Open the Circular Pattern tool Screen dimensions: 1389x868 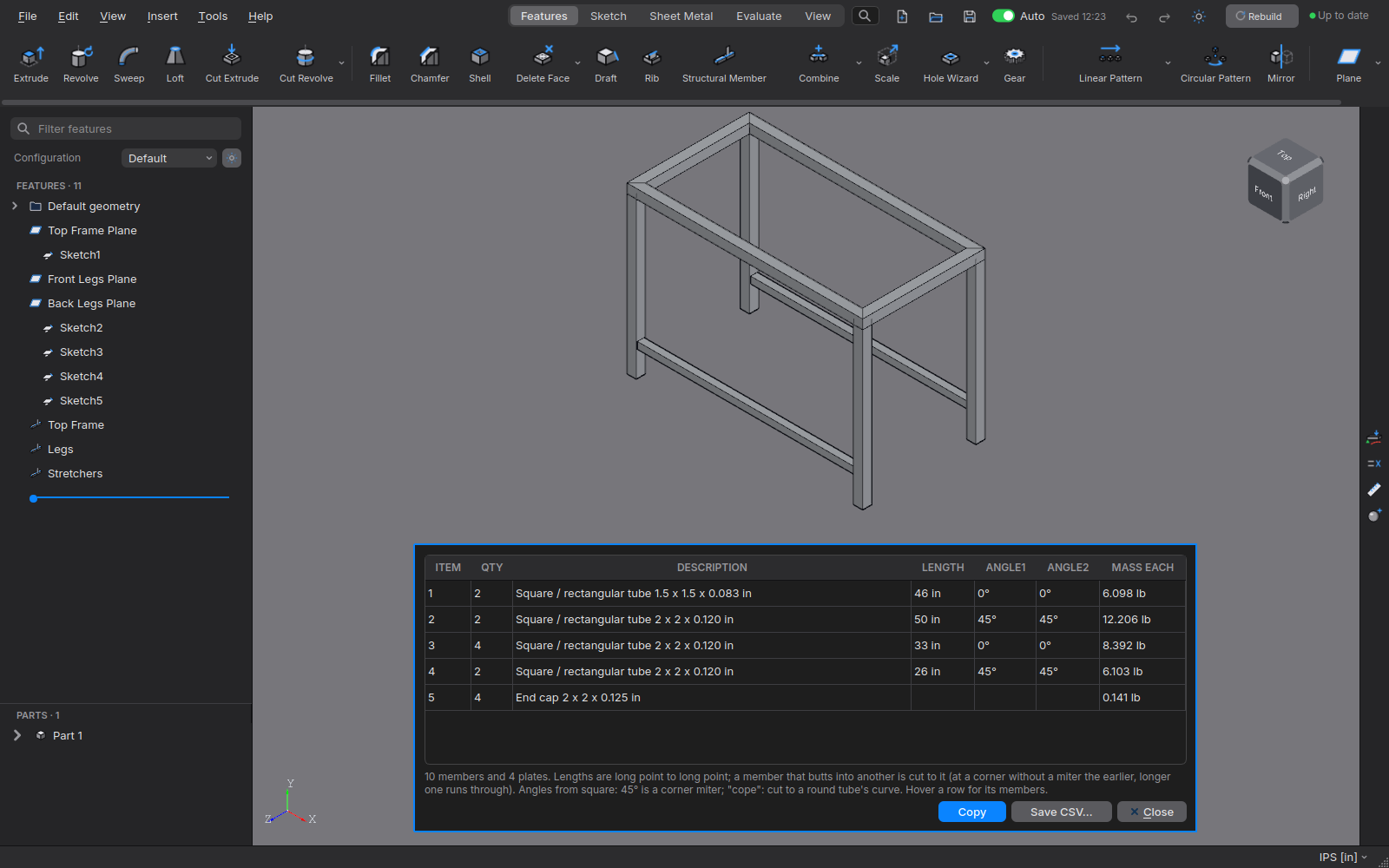pyautogui.click(x=1215, y=65)
